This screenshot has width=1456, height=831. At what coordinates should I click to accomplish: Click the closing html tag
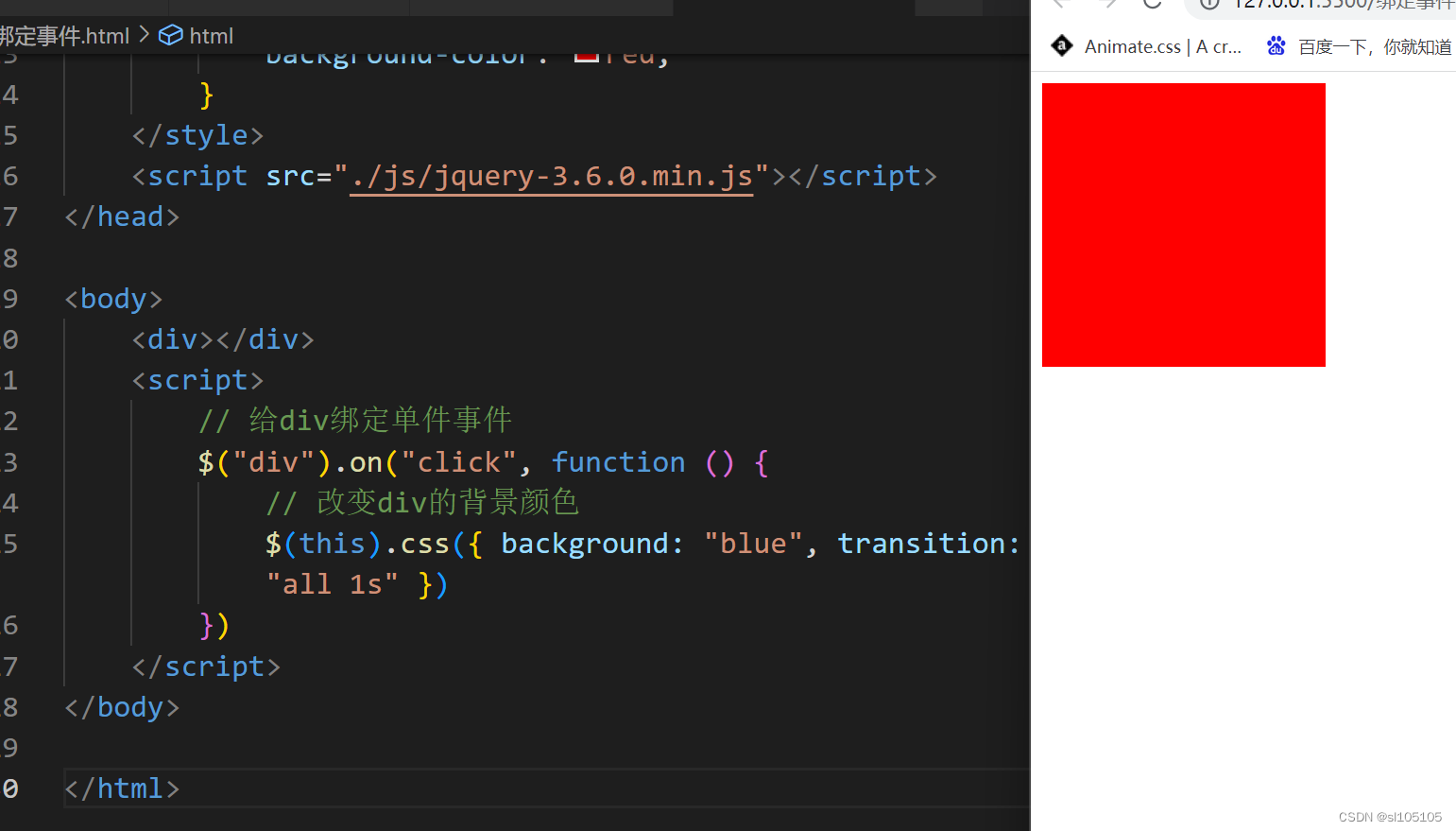pyautogui.click(x=122, y=788)
